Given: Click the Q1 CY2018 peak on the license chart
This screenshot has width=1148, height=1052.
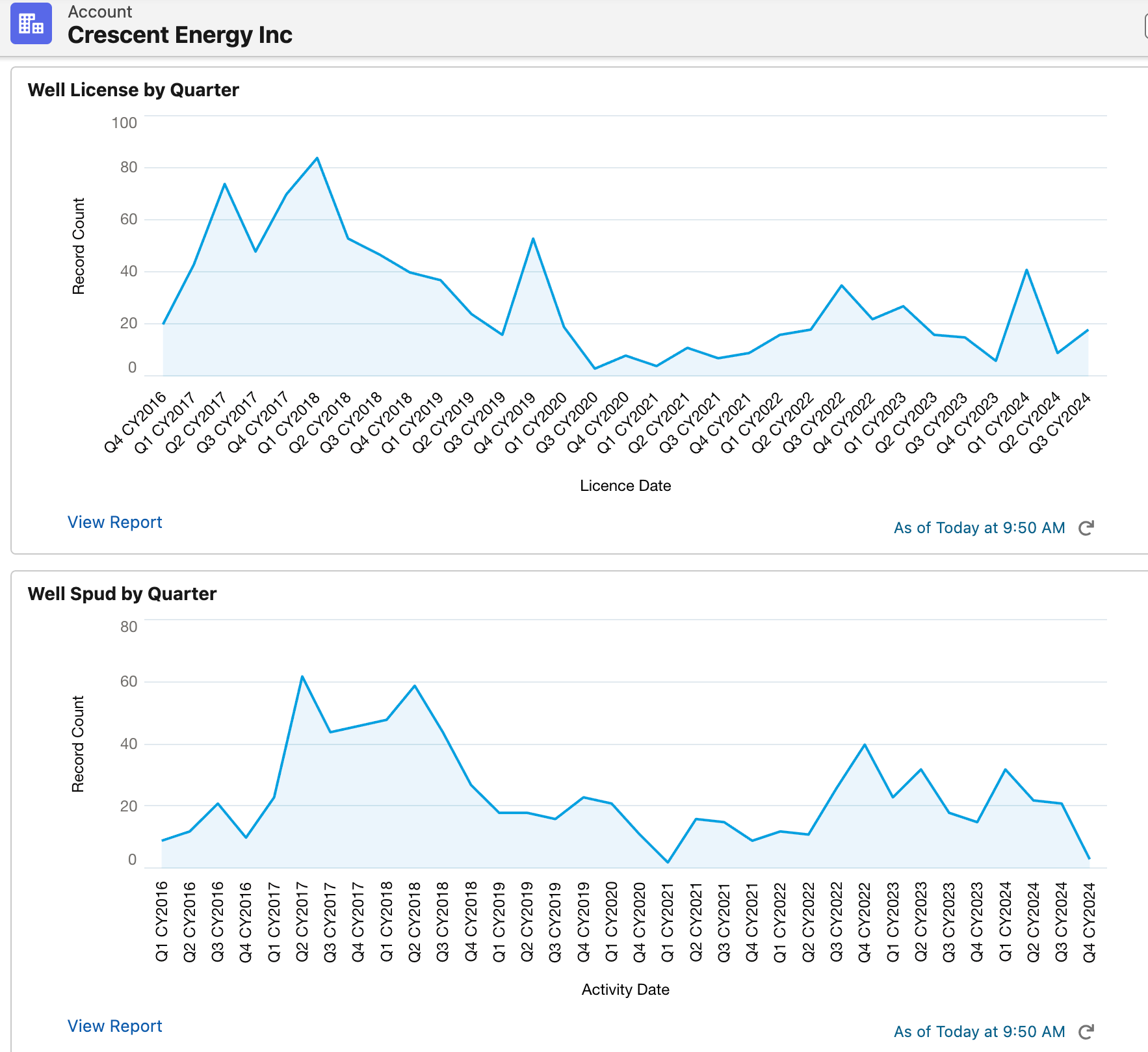Looking at the screenshot, I should [x=317, y=157].
